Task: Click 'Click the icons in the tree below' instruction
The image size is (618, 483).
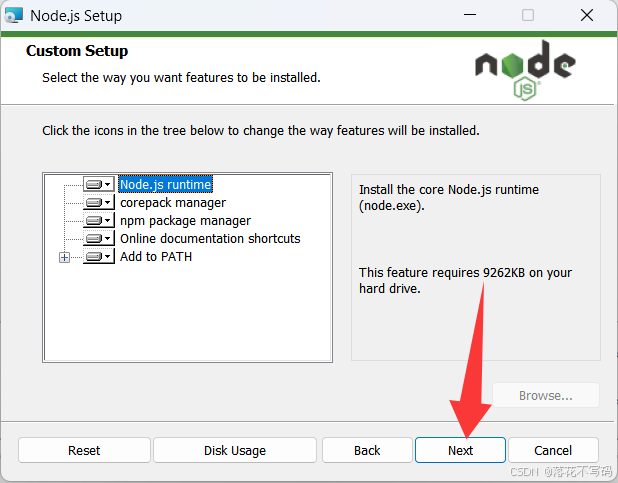Action: point(261,131)
